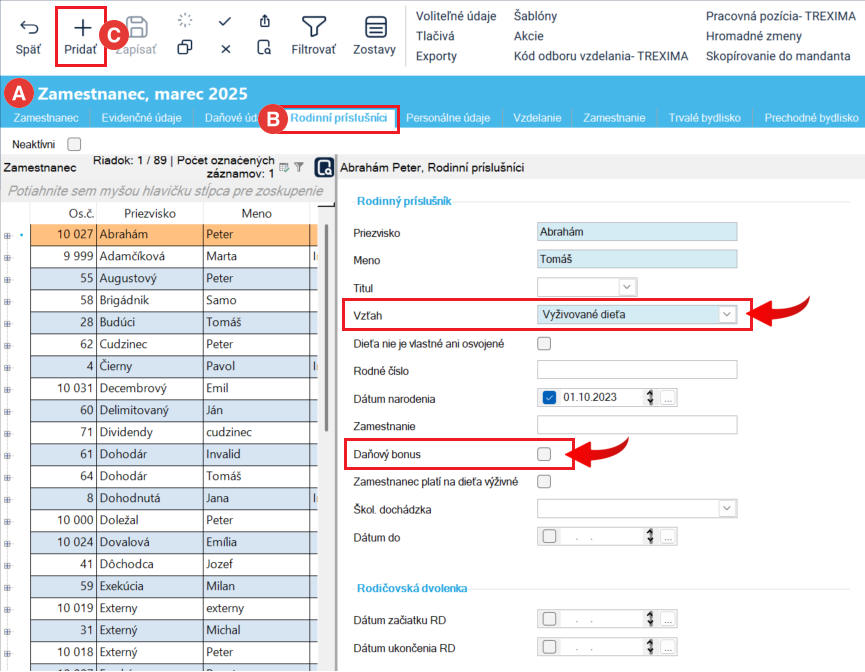Open the Vzdelanie tab

(x=537, y=118)
